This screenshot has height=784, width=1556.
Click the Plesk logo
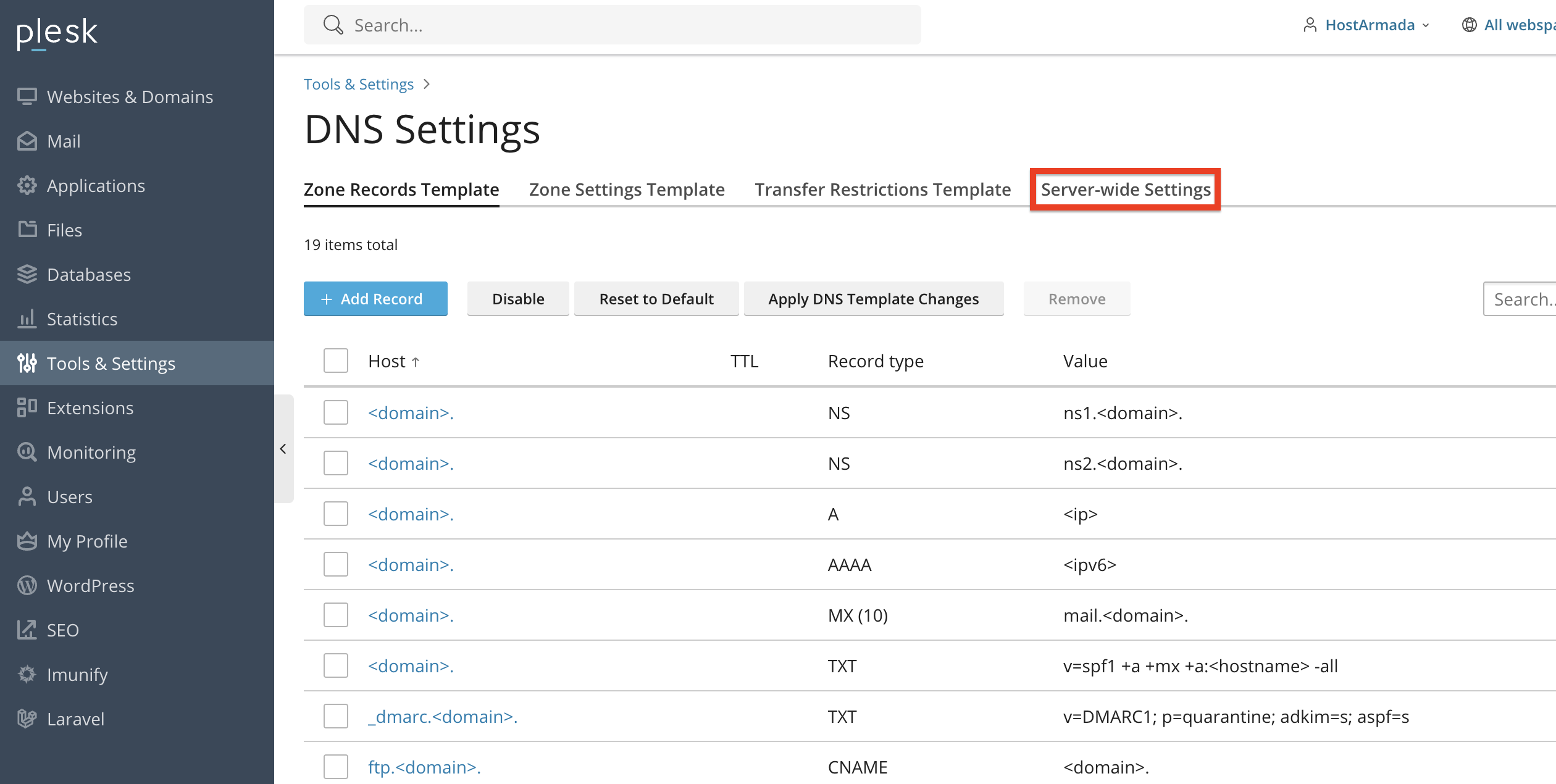pyautogui.click(x=57, y=33)
